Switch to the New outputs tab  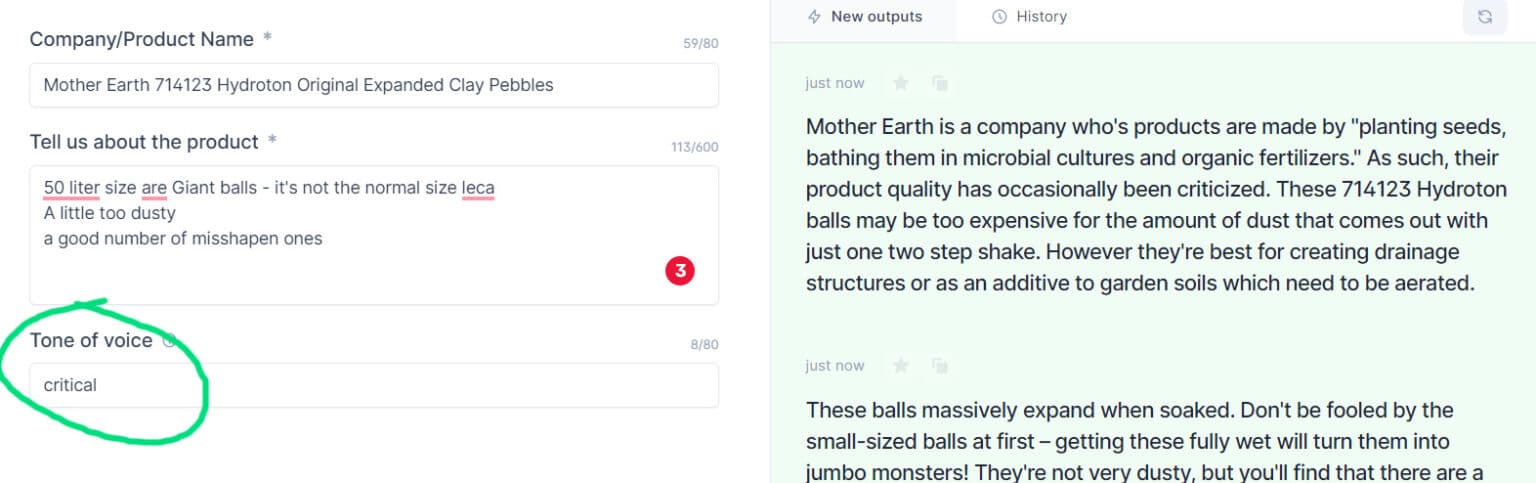[864, 17]
